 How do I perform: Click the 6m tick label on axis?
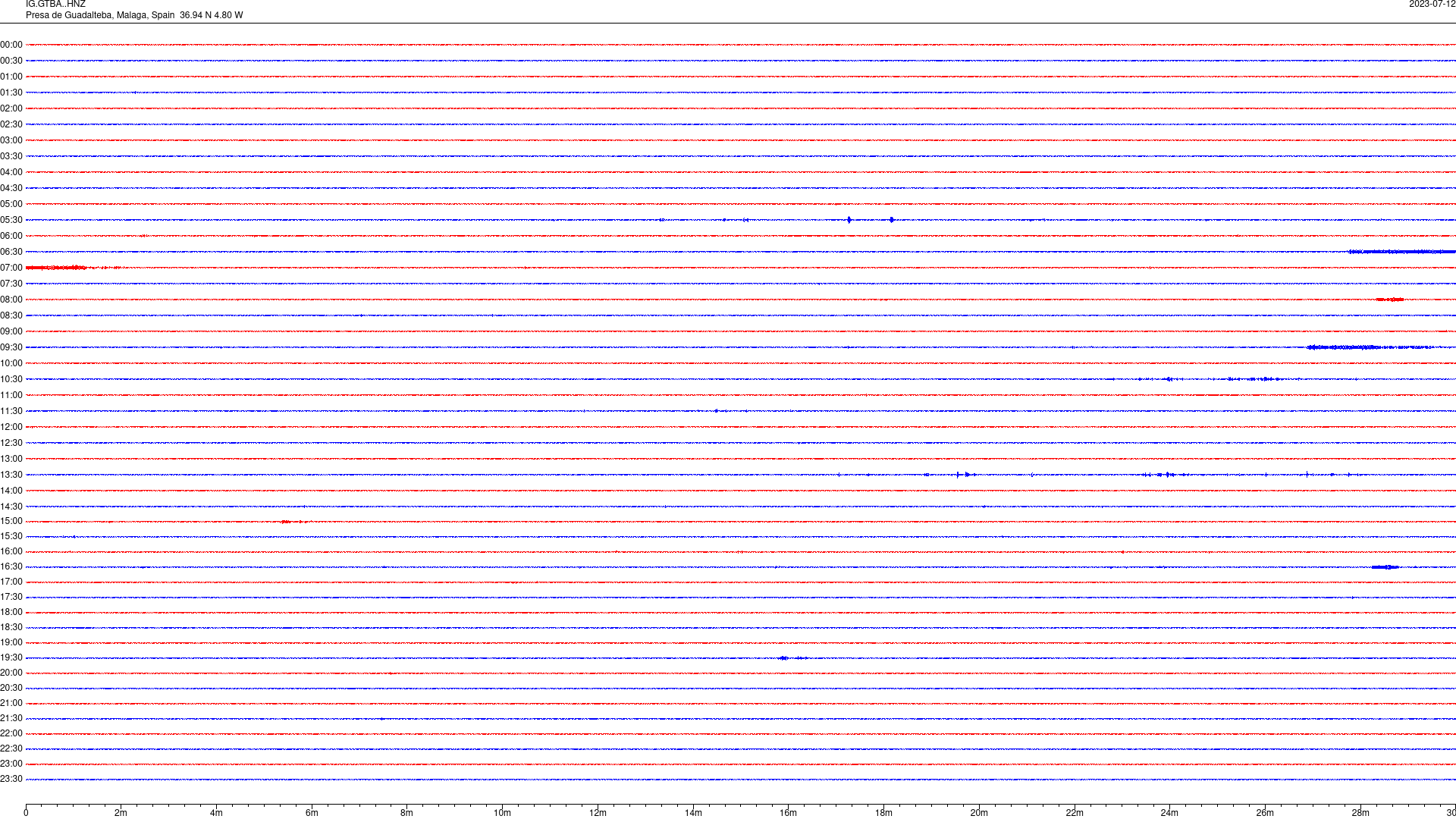pyautogui.click(x=312, y=813)
